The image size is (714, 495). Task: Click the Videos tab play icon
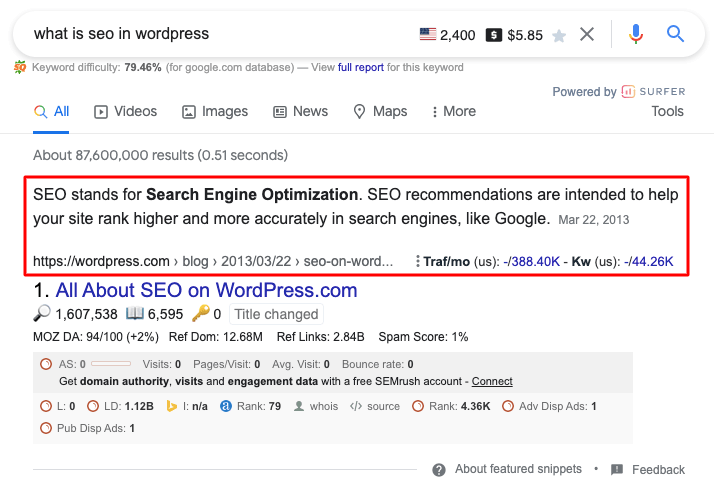[x=101, y=112]
